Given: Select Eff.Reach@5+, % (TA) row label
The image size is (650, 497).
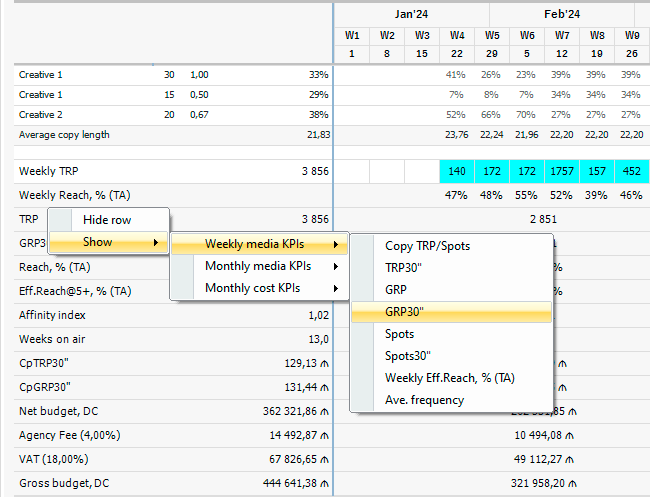Looking at the screenshot, I should (75, 291).
